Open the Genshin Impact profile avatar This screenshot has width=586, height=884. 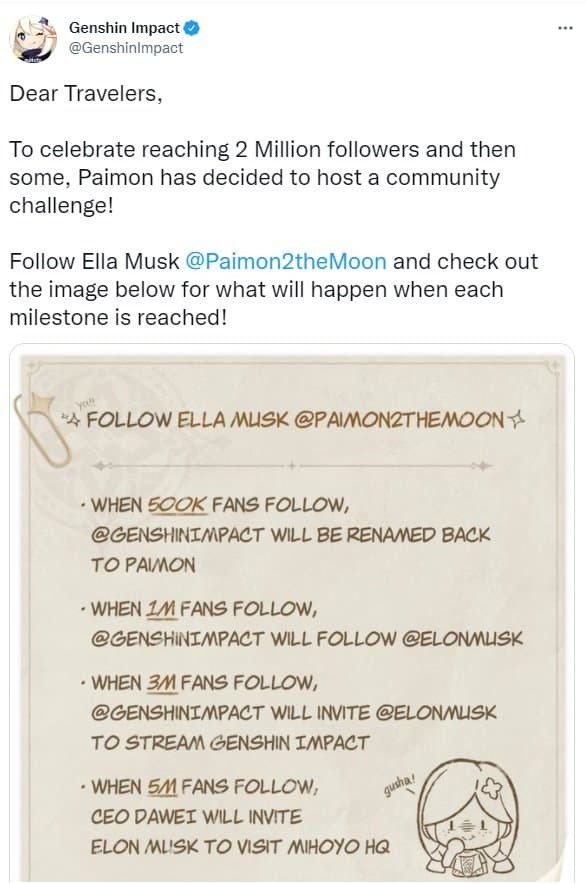(x=35, y=39)
